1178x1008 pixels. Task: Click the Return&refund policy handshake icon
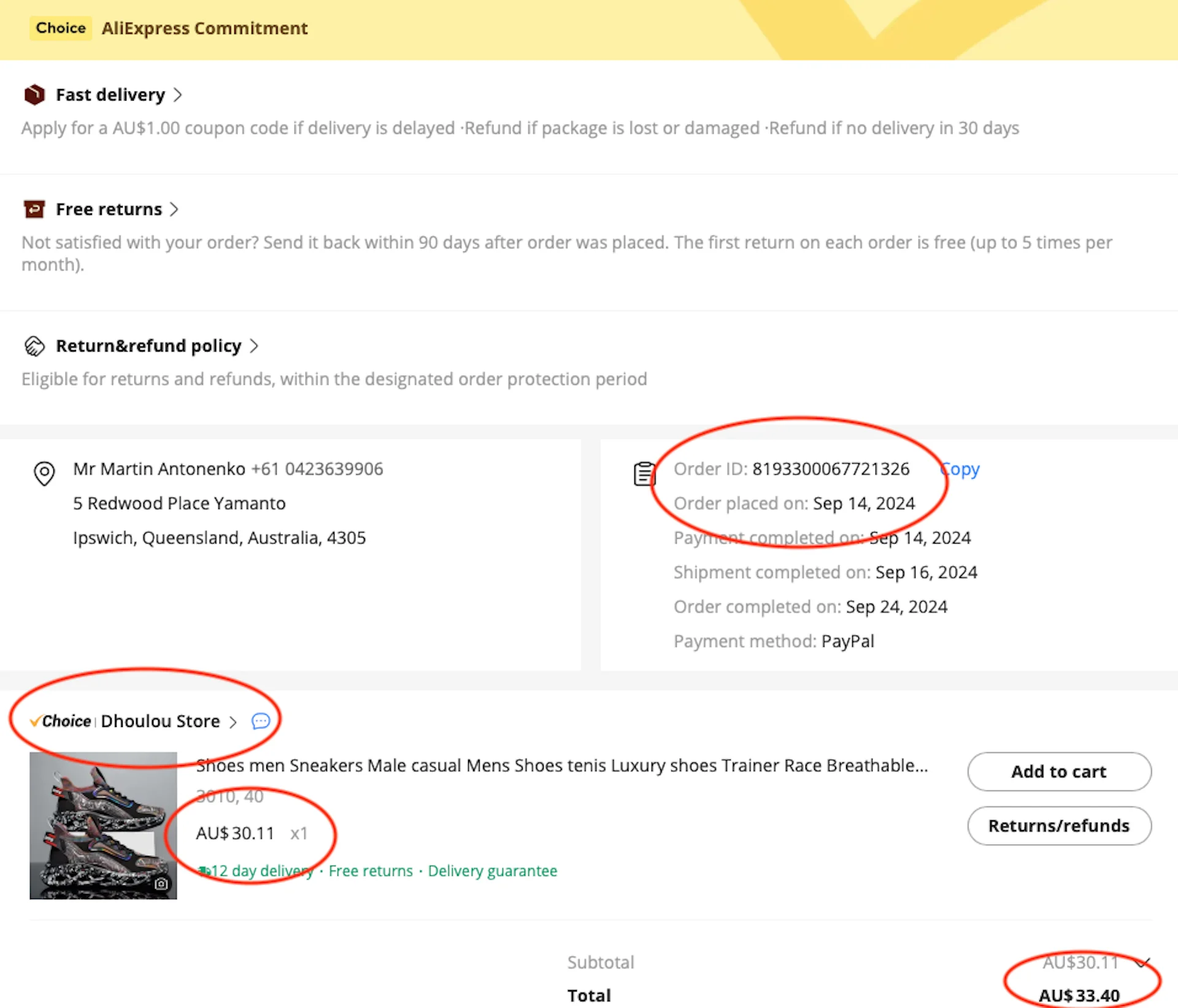34,346
